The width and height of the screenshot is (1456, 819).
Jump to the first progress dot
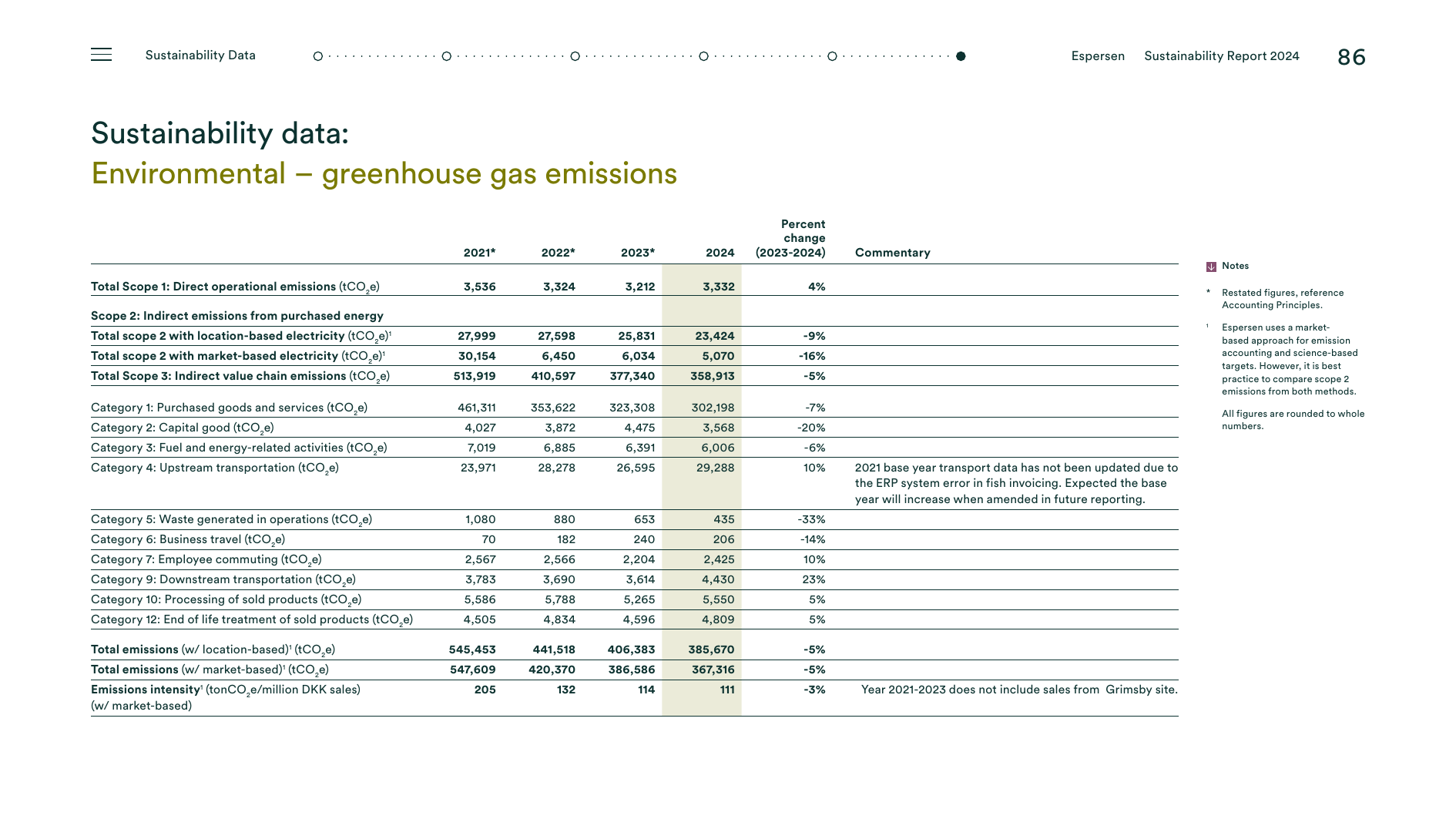point(317,56)
